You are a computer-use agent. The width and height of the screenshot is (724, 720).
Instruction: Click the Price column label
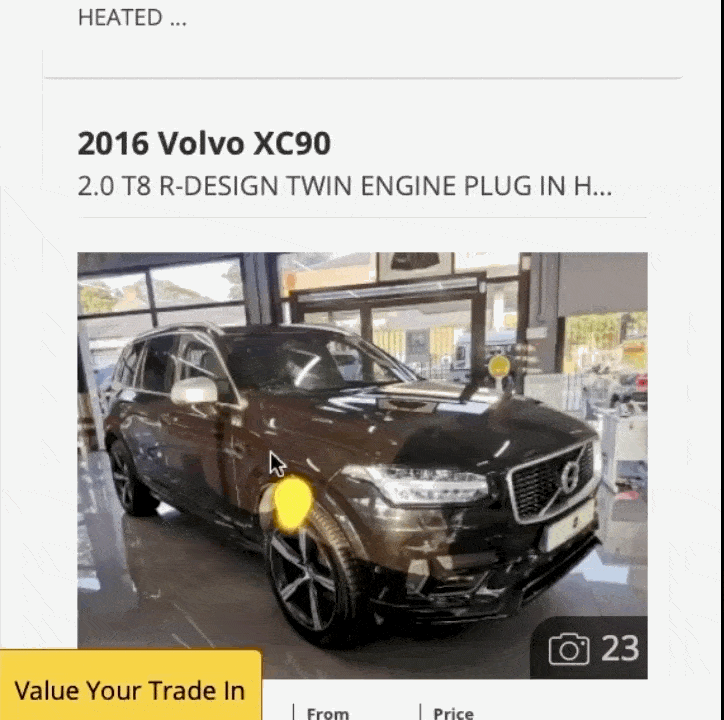[x=453, y=713]
